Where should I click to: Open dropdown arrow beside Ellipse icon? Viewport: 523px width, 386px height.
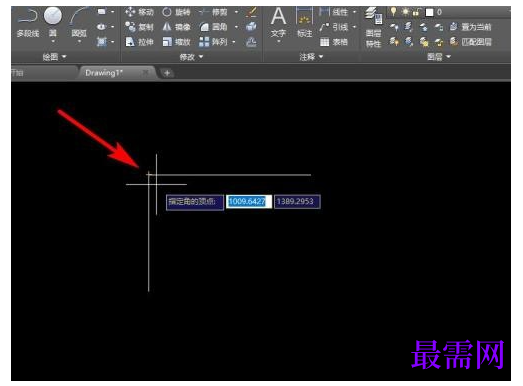(112, 27)
